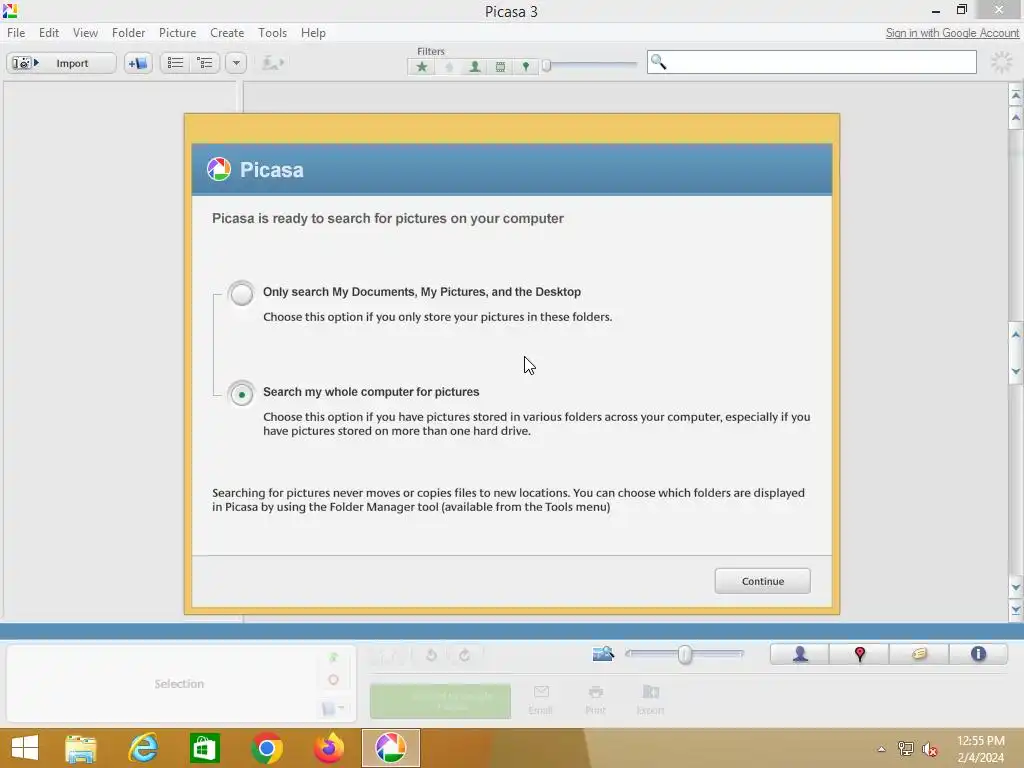Open the View menu
Screen dimensions: 1024x768
tap(86, 33)
